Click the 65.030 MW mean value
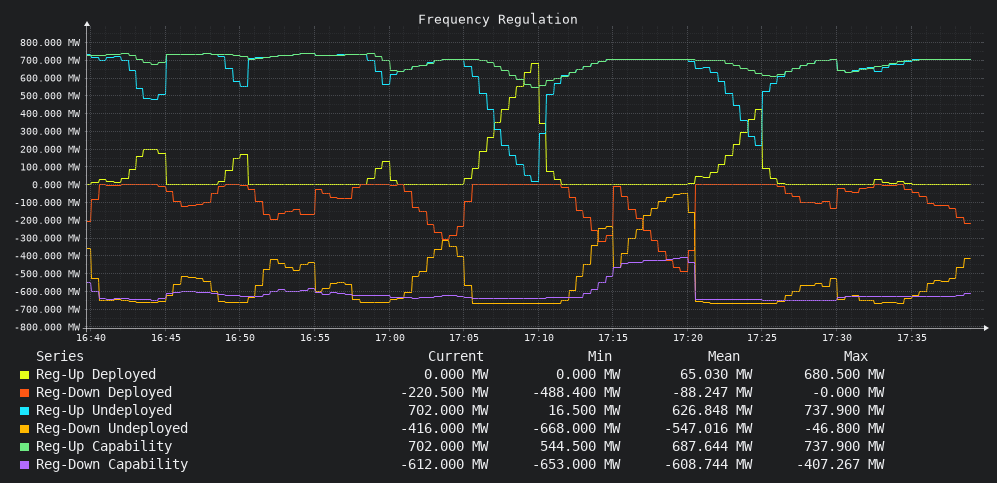997x483 pixels. click(x=716, y=375)
